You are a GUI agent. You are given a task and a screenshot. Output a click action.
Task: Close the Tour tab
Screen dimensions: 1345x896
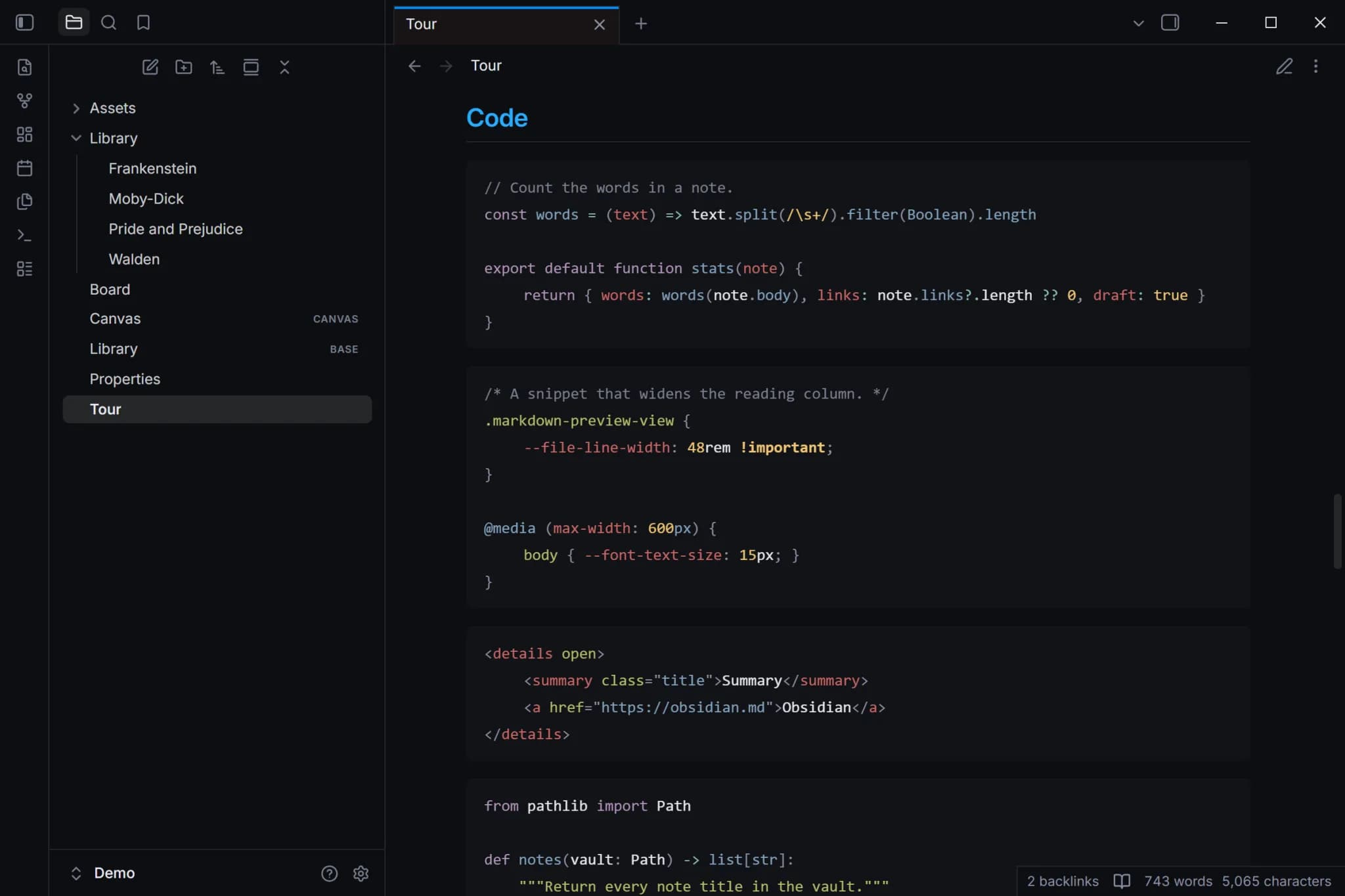pos(599,24)
